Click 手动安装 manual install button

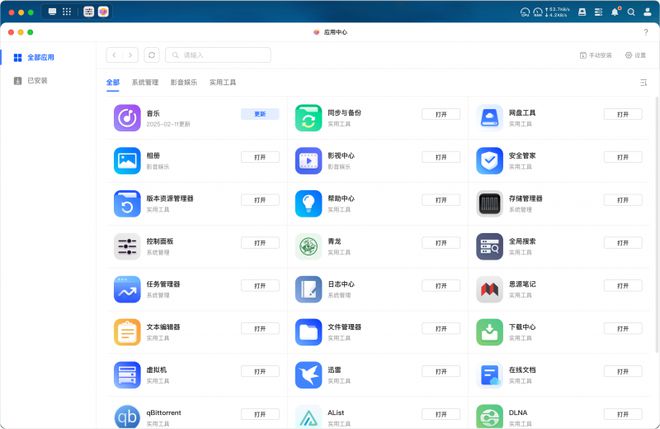[596, 55]
